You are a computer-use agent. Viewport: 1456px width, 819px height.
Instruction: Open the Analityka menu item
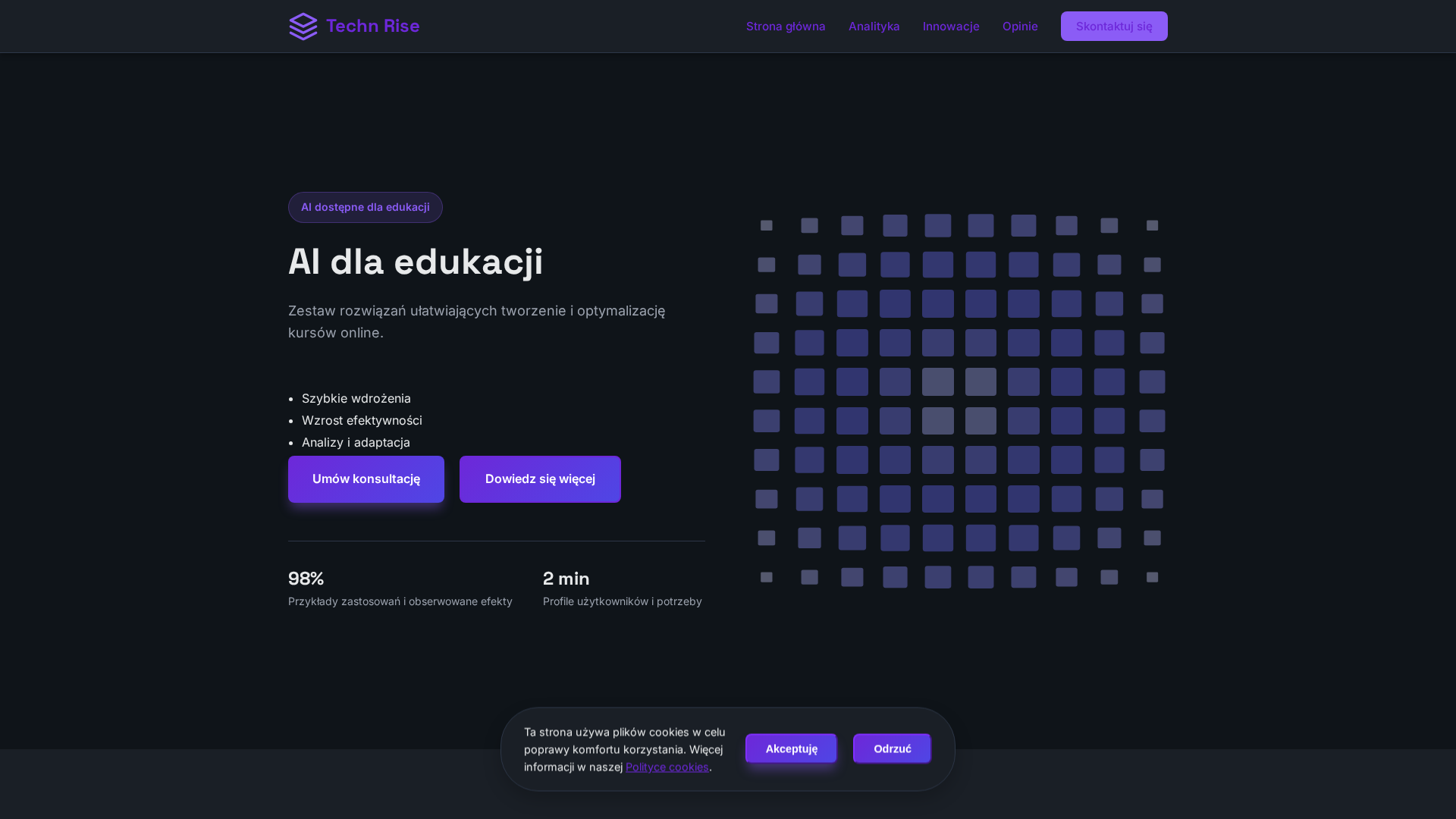pos(874,27)
